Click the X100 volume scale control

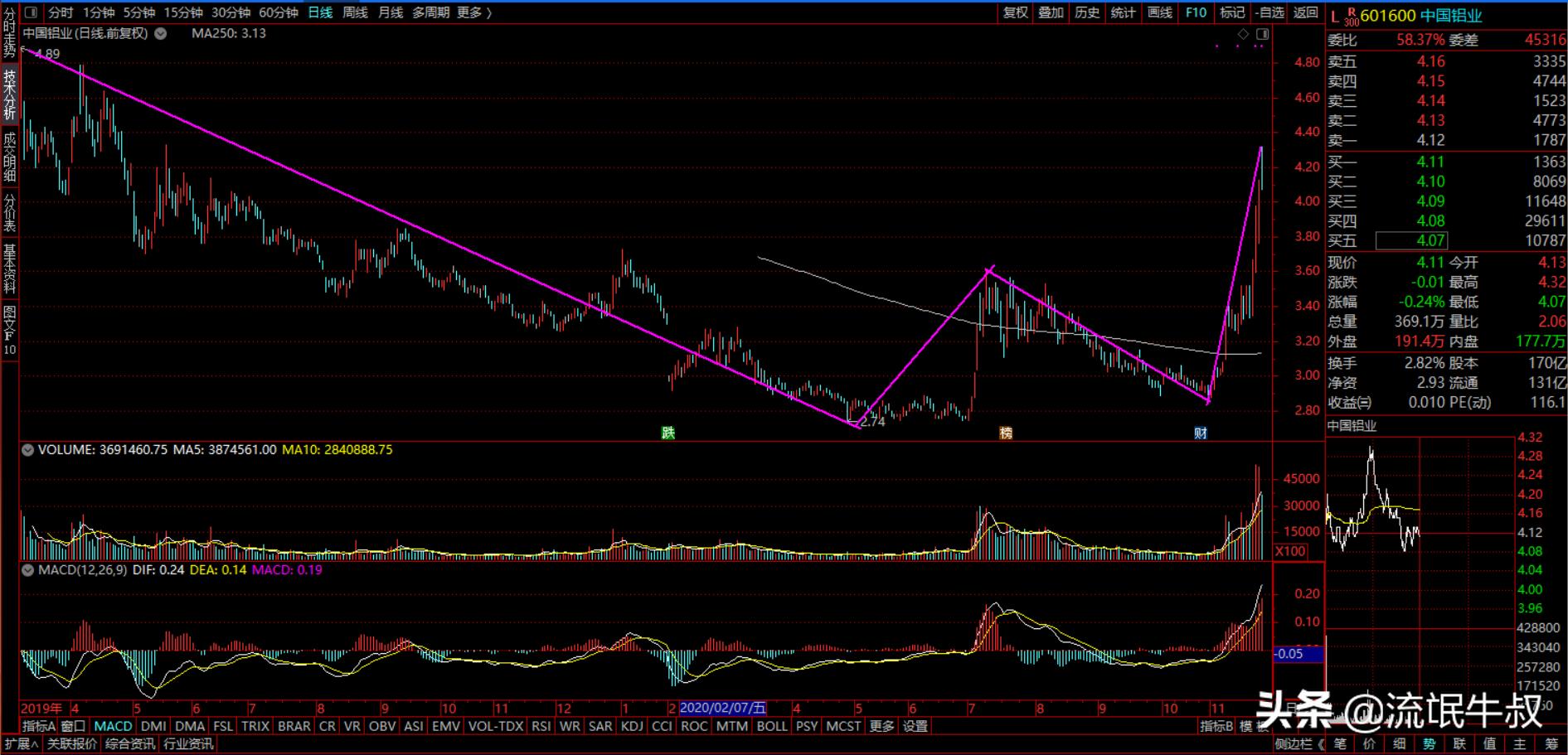click(x=1289, y=551)
